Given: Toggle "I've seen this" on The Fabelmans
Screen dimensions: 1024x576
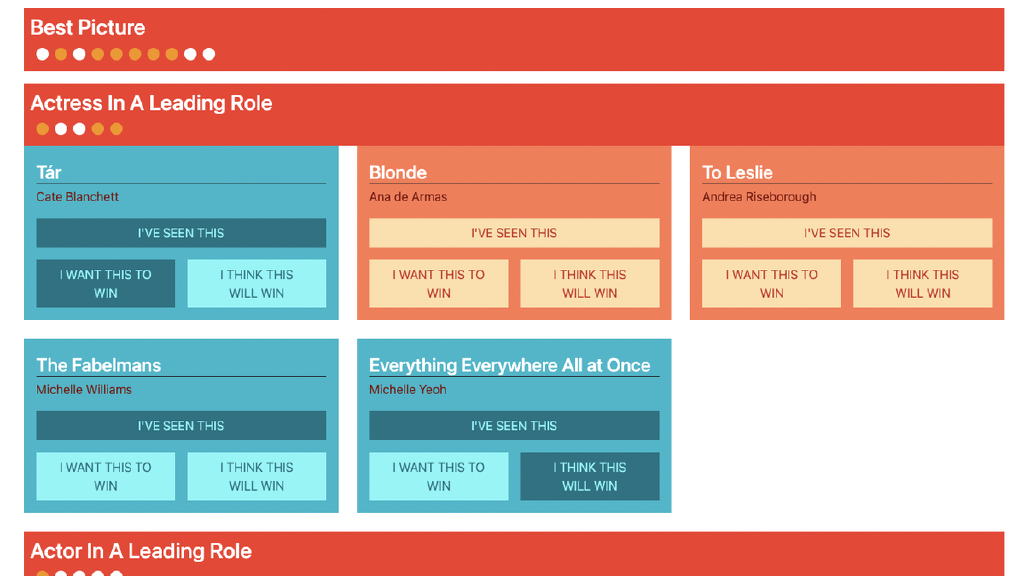Looking at the screenshot, I should pyautogui.click(x=181, y=426).
